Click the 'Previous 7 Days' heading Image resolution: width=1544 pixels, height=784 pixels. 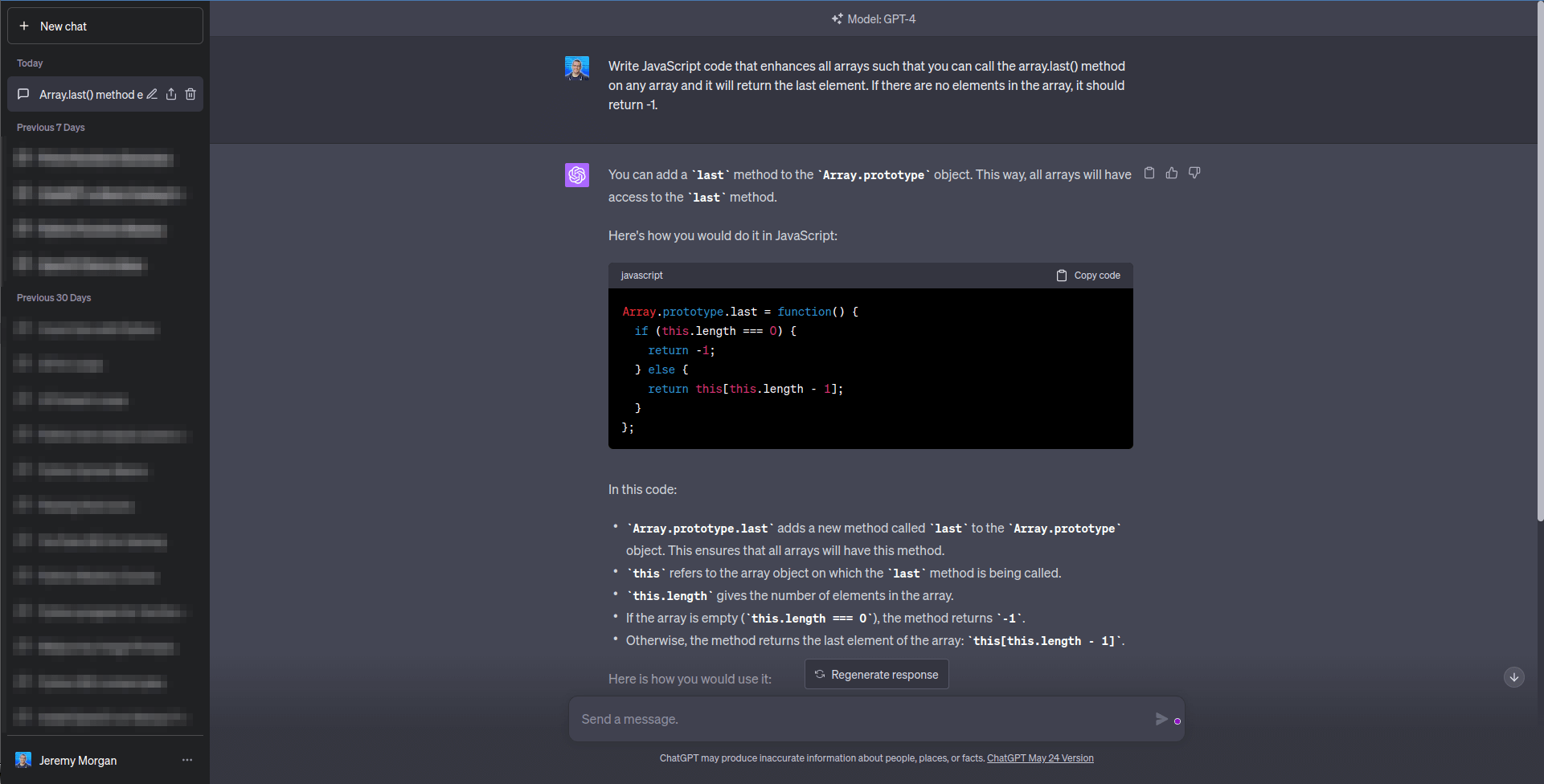pos(51,128)
